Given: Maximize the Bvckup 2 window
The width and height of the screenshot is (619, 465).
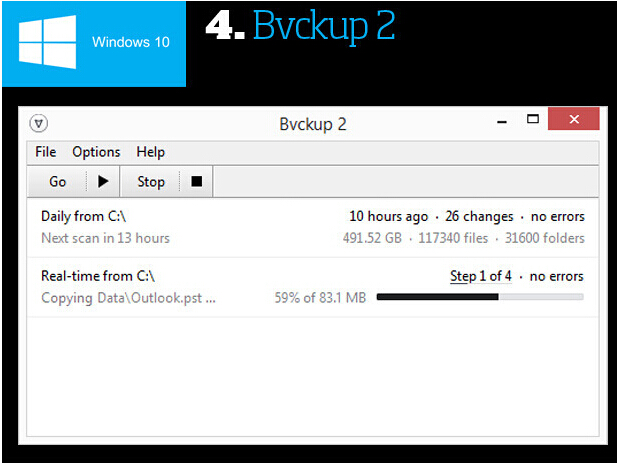Looking at the screenshot, I should pos(533,120).
